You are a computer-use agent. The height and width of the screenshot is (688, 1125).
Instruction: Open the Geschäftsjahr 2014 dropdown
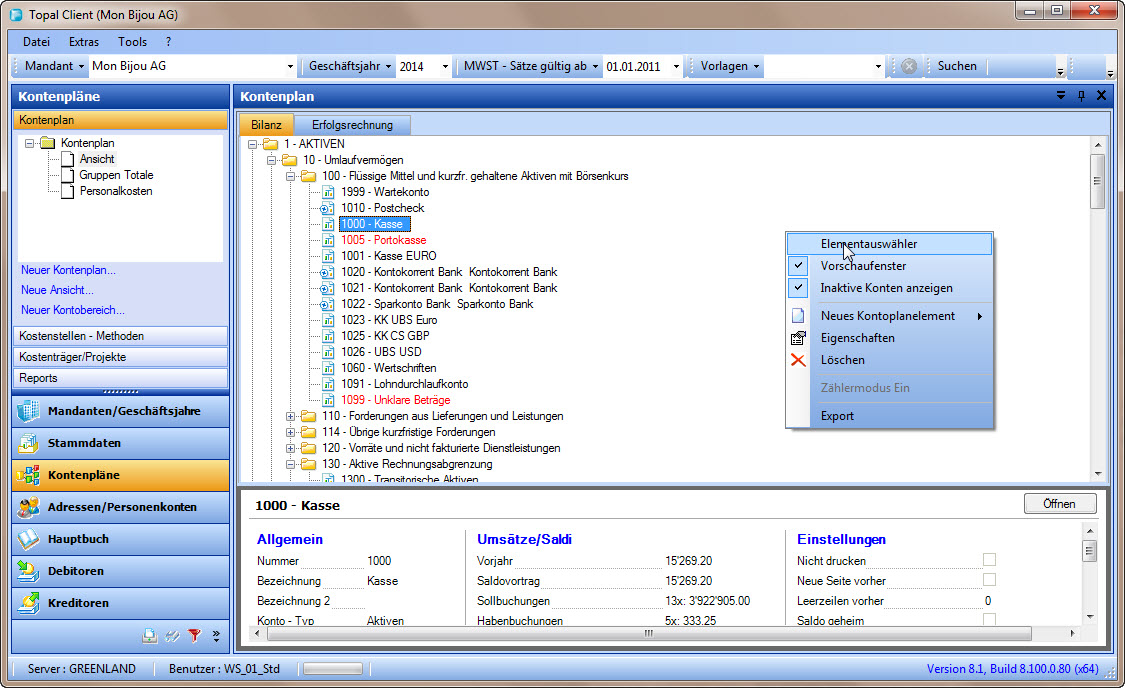click(444, 67)
